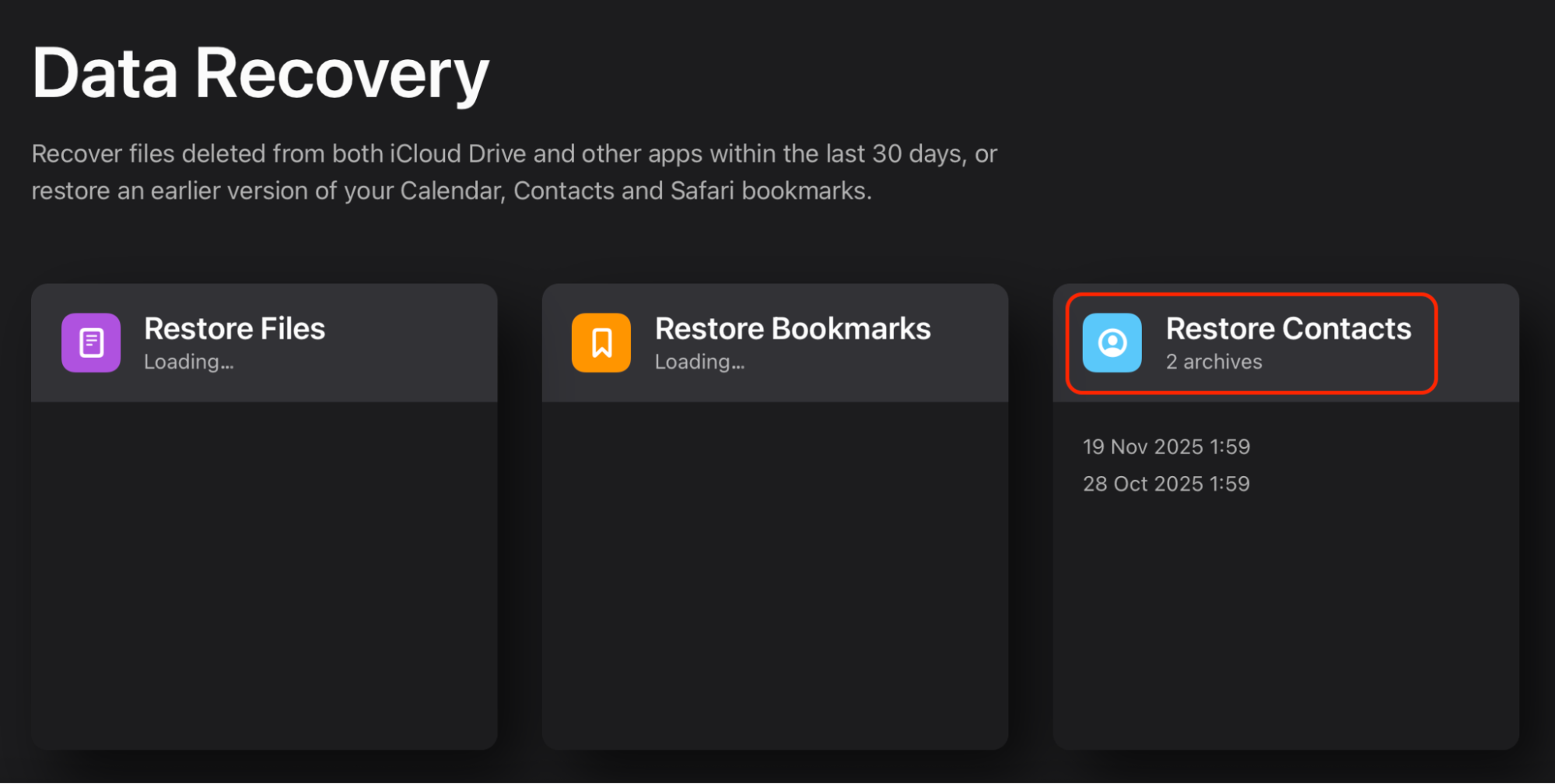Select the contacts silhouette inside the blue icon
Image resolution: width=1555 pixels, height=784 pixels.
click(1111, 342)
